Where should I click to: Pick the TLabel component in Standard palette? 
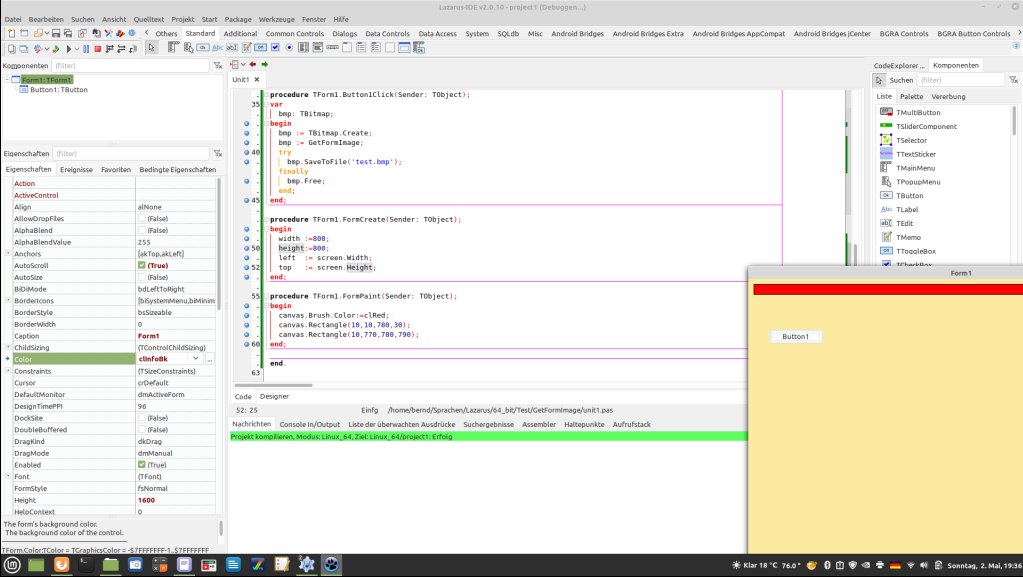pos(217,48)
